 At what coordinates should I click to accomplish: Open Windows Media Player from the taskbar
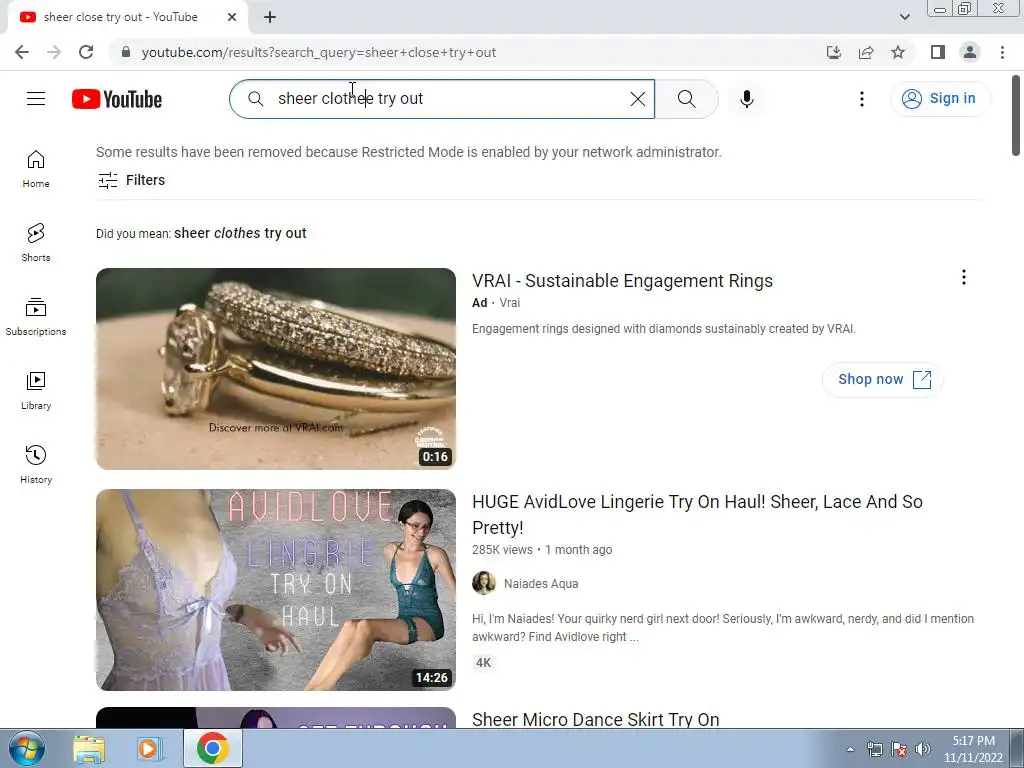click(150, 748)
